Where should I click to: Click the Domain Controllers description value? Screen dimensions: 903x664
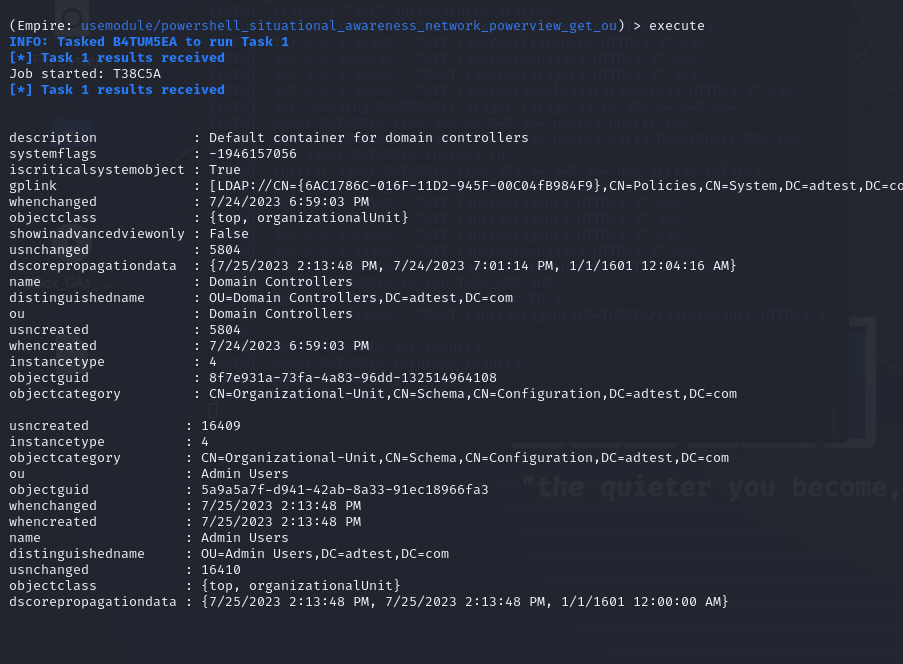369,138
